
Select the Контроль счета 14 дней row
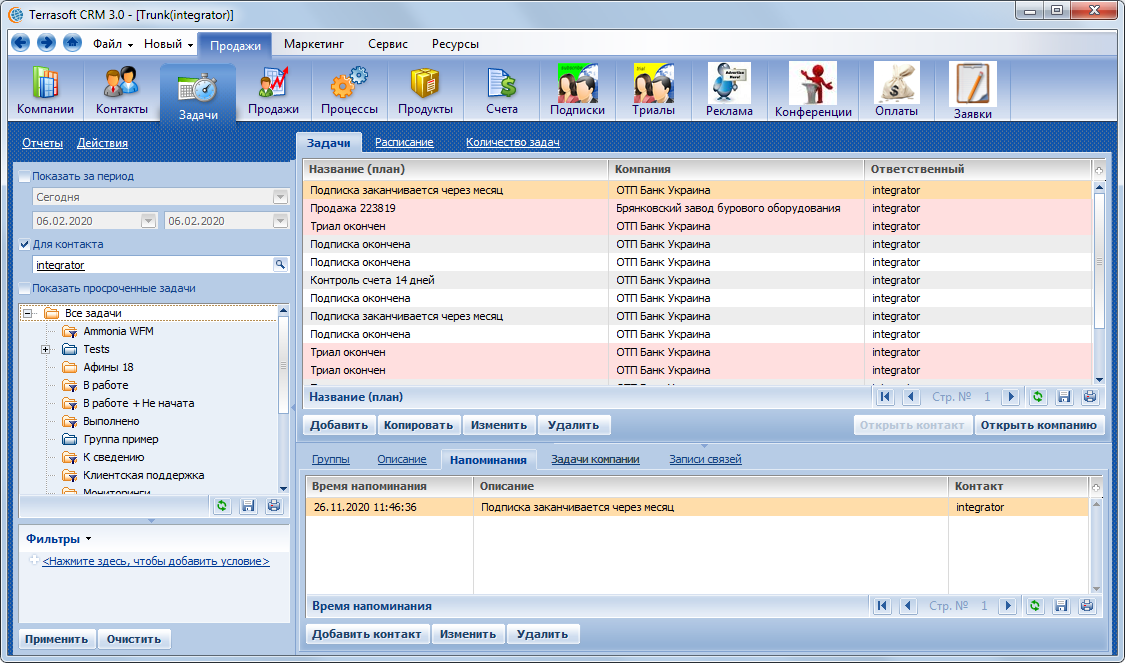point(697,280)
